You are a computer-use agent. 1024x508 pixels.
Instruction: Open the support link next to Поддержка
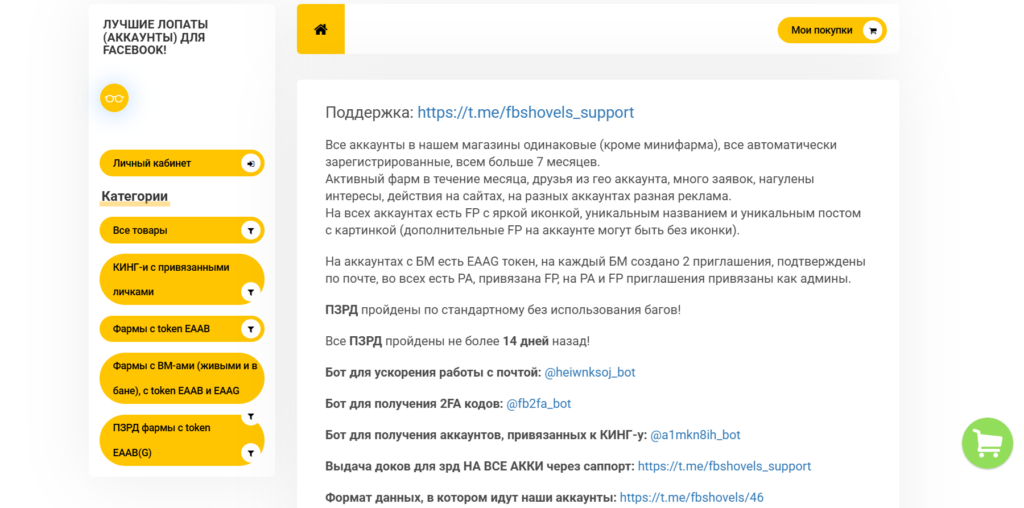click(x=525, y=113)
